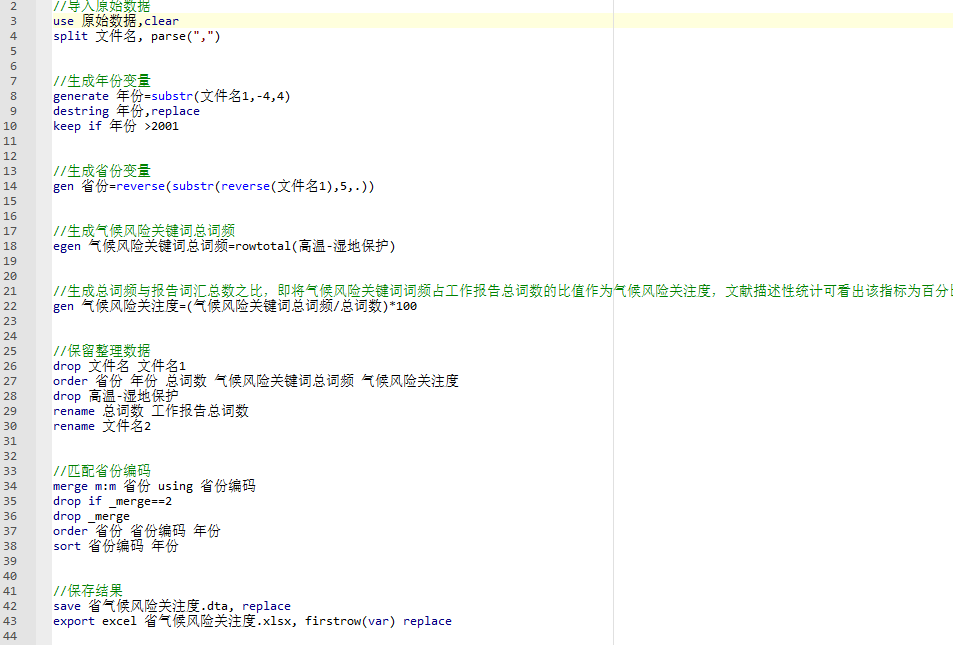953x645 pixels.
Task: Click the comment '//生成气候风险关键词总词频'
Action: [x=144, y=231]
